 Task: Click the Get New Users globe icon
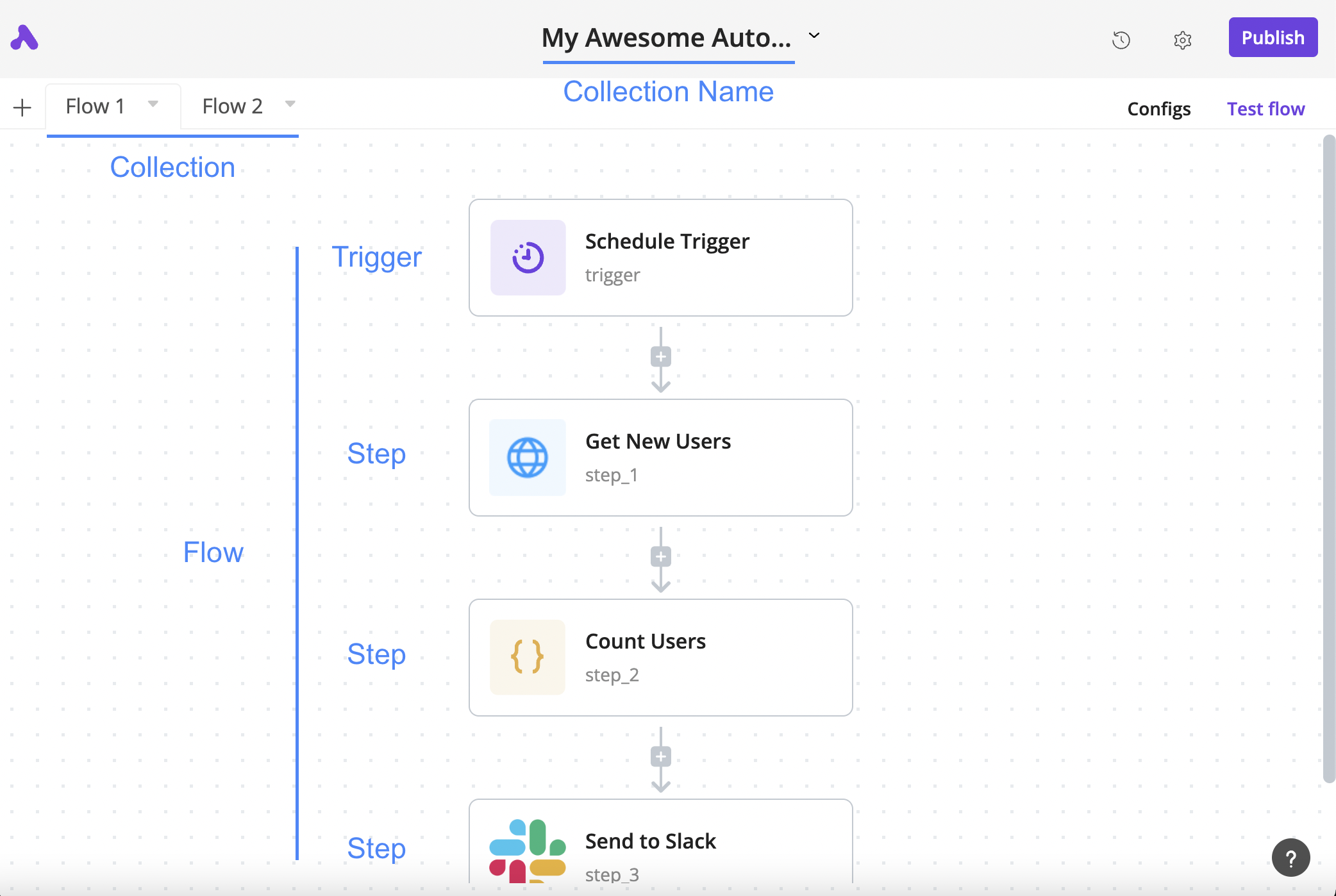coord(528,458)
